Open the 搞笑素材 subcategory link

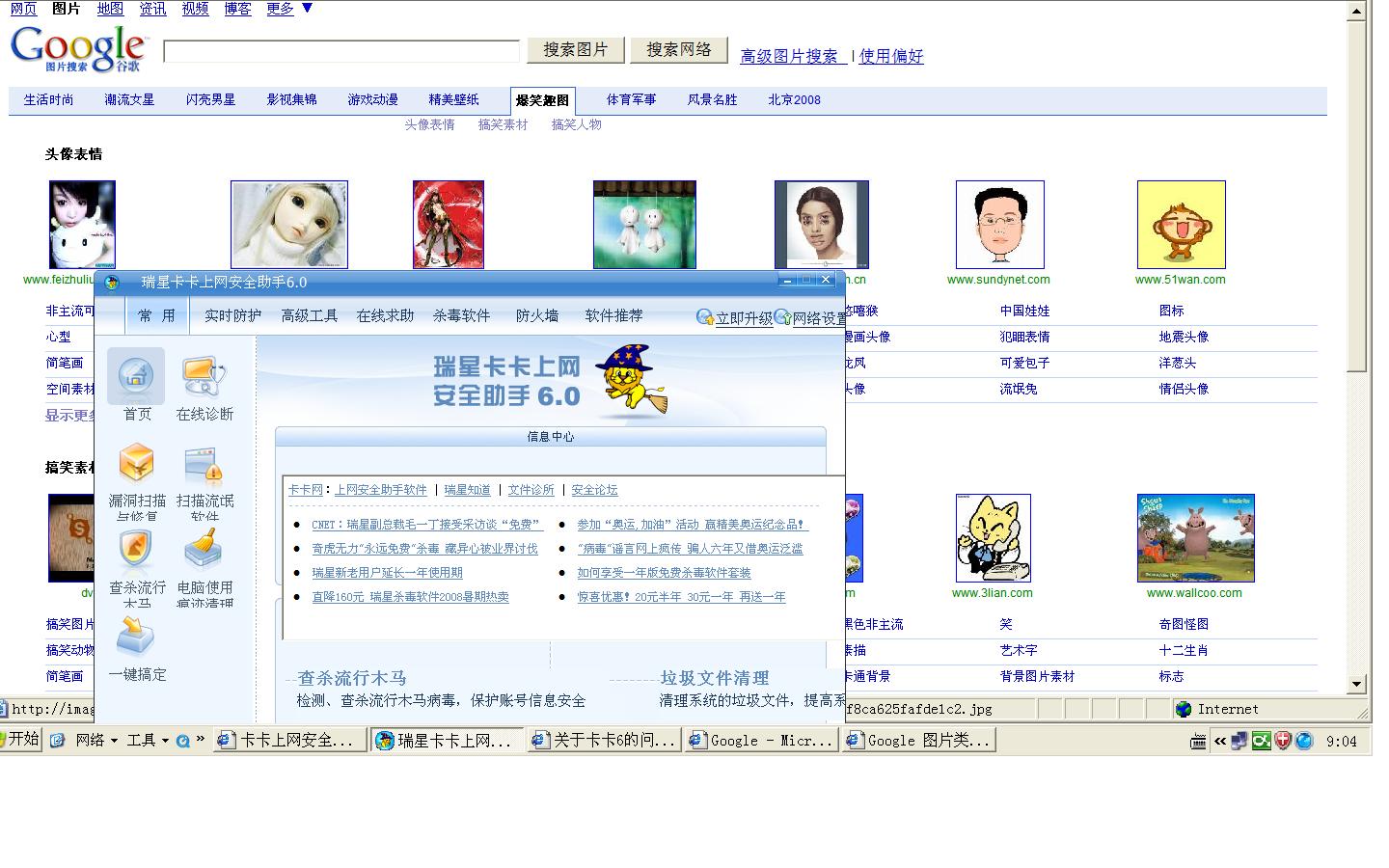(x=503, y=124)
